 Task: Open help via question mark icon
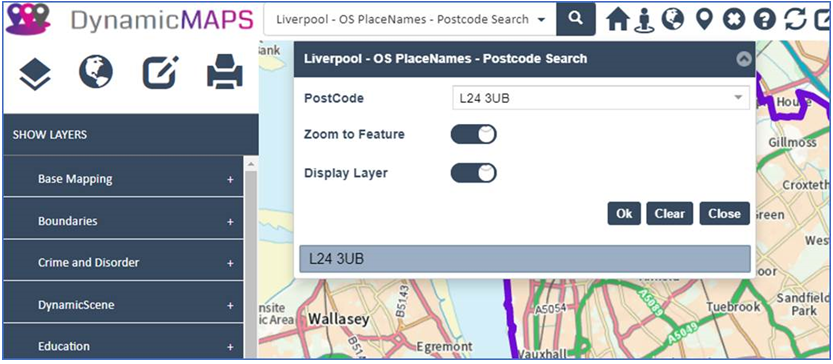coord(764,20)
